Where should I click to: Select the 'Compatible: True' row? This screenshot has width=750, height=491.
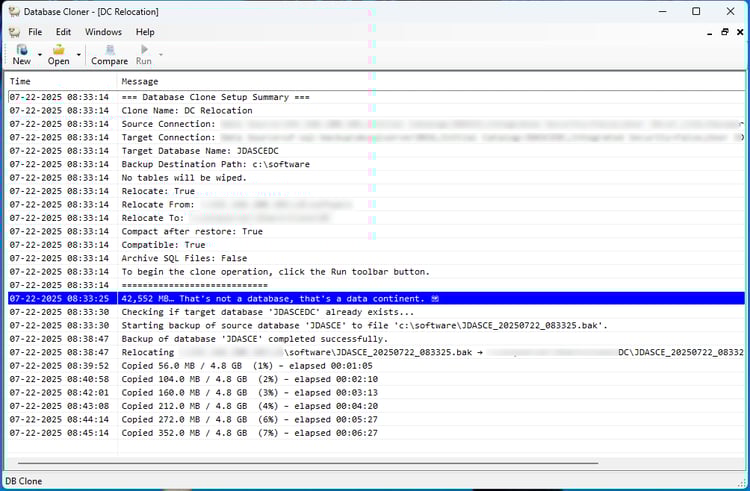(376, 245)
